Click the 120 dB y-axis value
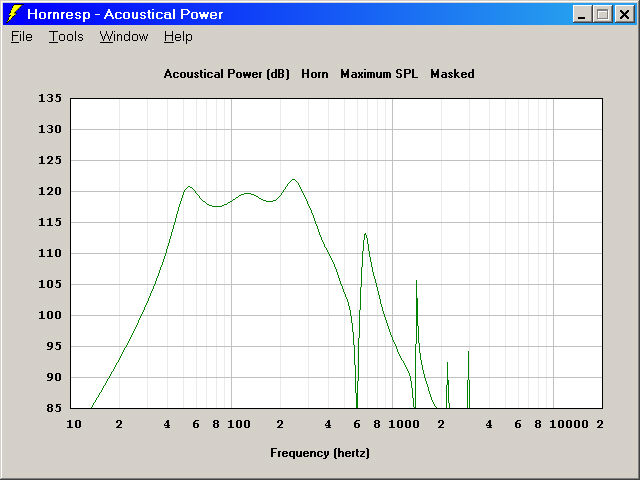Screen dimensions: 640x480 point(50,191)
